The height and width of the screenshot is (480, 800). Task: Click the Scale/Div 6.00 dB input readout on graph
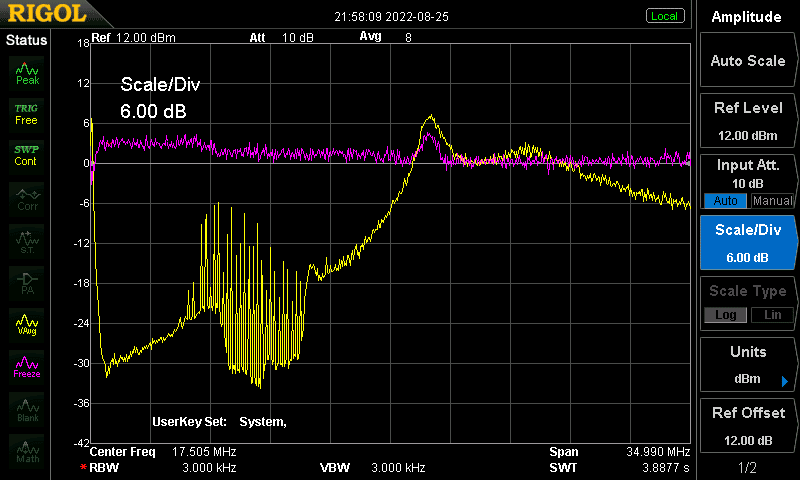point(160,98)
